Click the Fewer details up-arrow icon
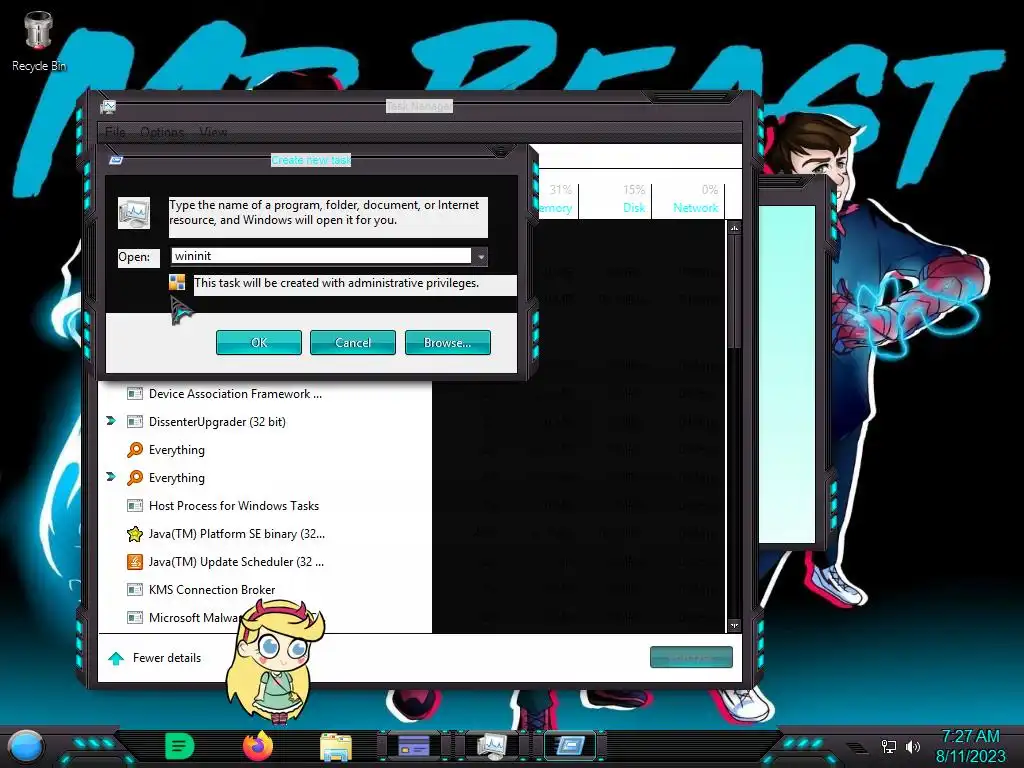 [x=116, y=658]
